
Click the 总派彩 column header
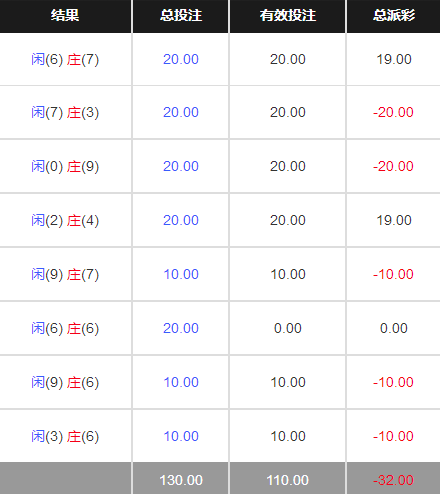click(394, 15)
